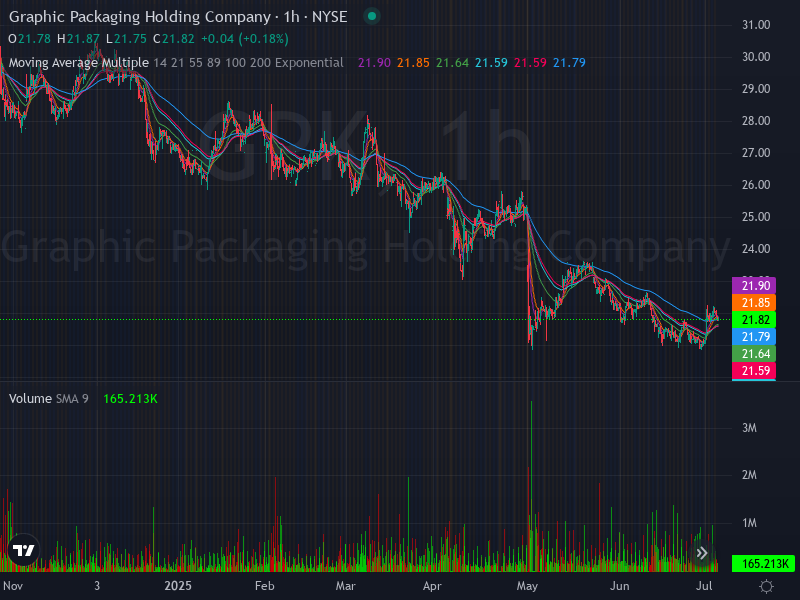The height and width of the screenshot is (600, 800).
Task: Click the scroll-to-latest-bar double arrow
Action: [x=702, y=553]
